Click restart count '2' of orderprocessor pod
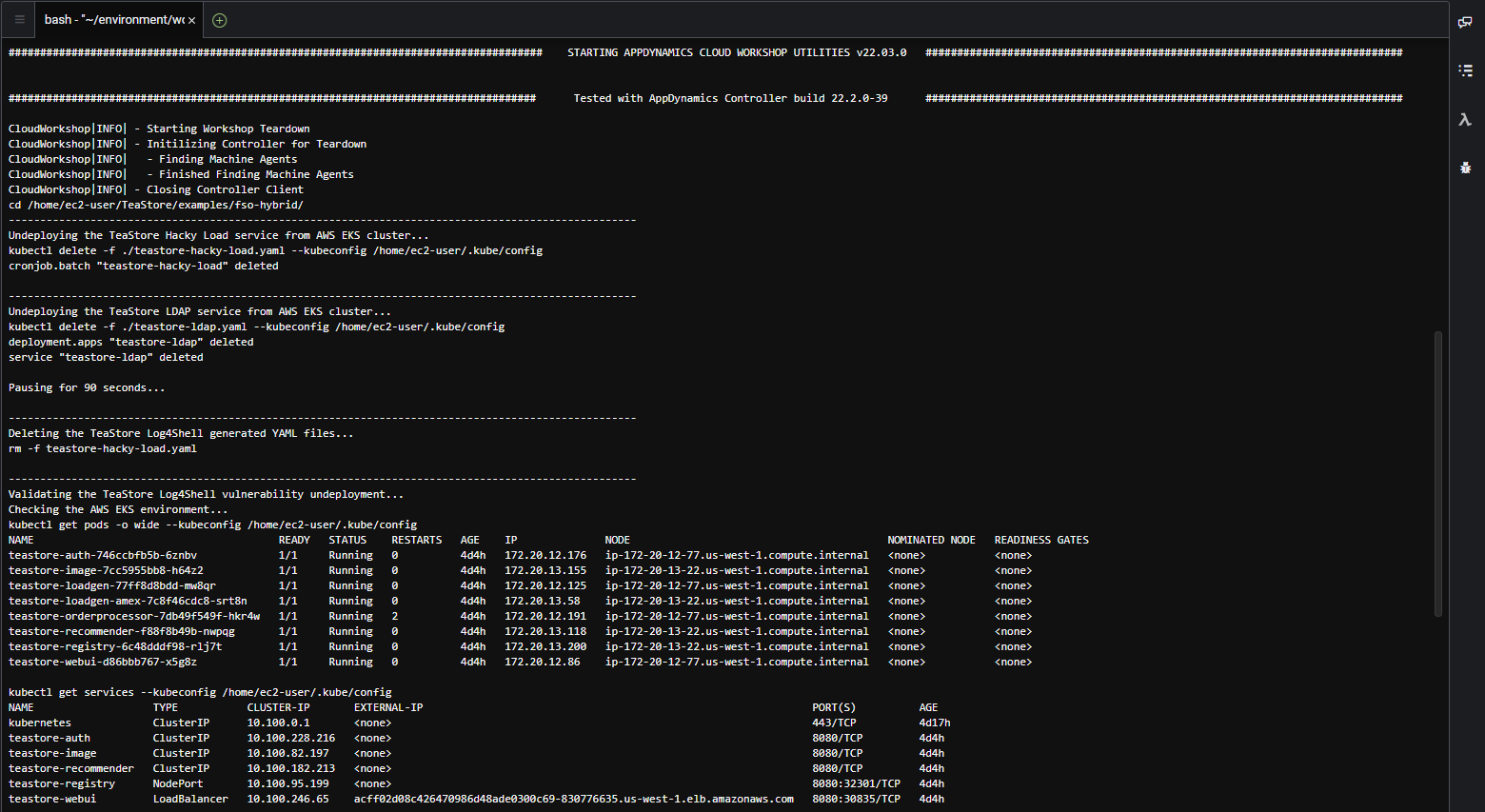 pos(395,616)
